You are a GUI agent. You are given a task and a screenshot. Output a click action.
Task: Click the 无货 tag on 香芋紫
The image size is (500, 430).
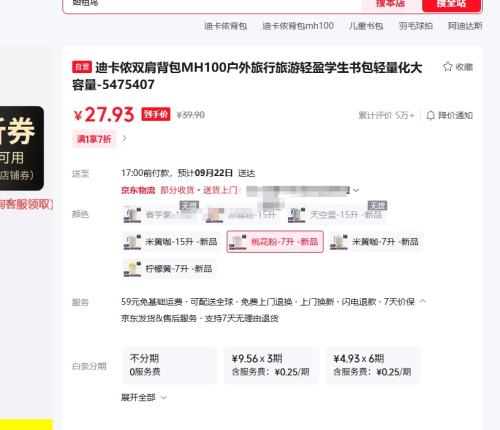[190, 205]
